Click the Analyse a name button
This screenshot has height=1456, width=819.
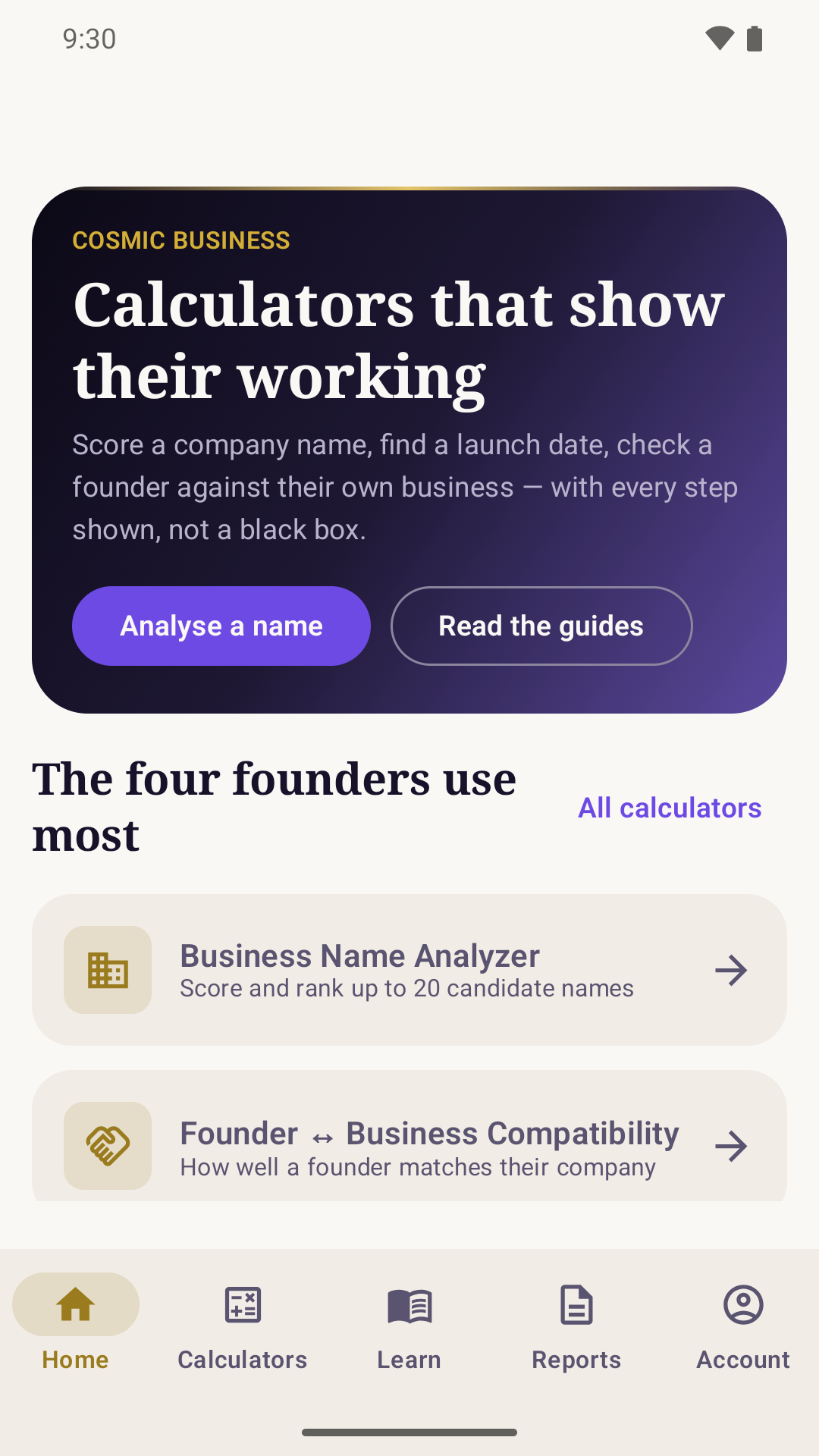[221, 626]
